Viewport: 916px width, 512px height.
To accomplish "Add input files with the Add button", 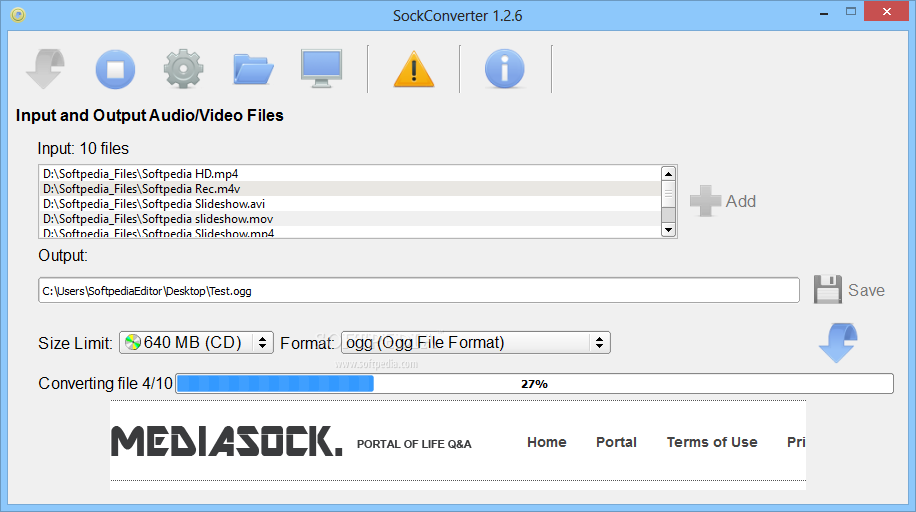I will point(723,201).
